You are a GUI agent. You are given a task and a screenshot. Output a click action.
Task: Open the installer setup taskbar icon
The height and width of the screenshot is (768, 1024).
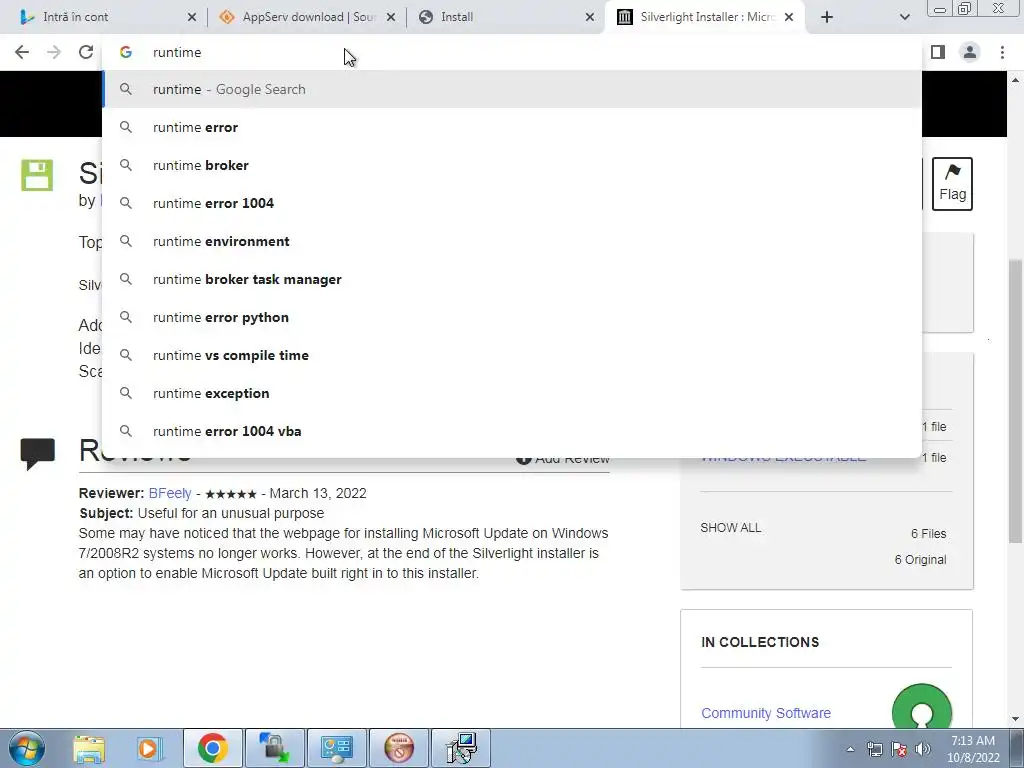coord(461,748)
